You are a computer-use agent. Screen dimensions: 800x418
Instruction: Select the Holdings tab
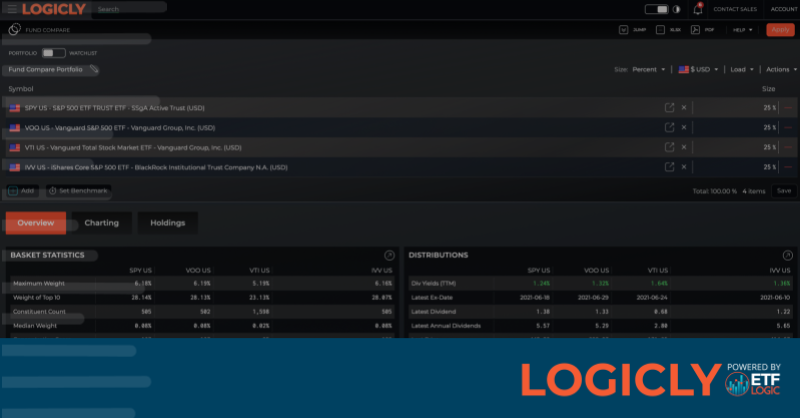[x=167, y=222]
